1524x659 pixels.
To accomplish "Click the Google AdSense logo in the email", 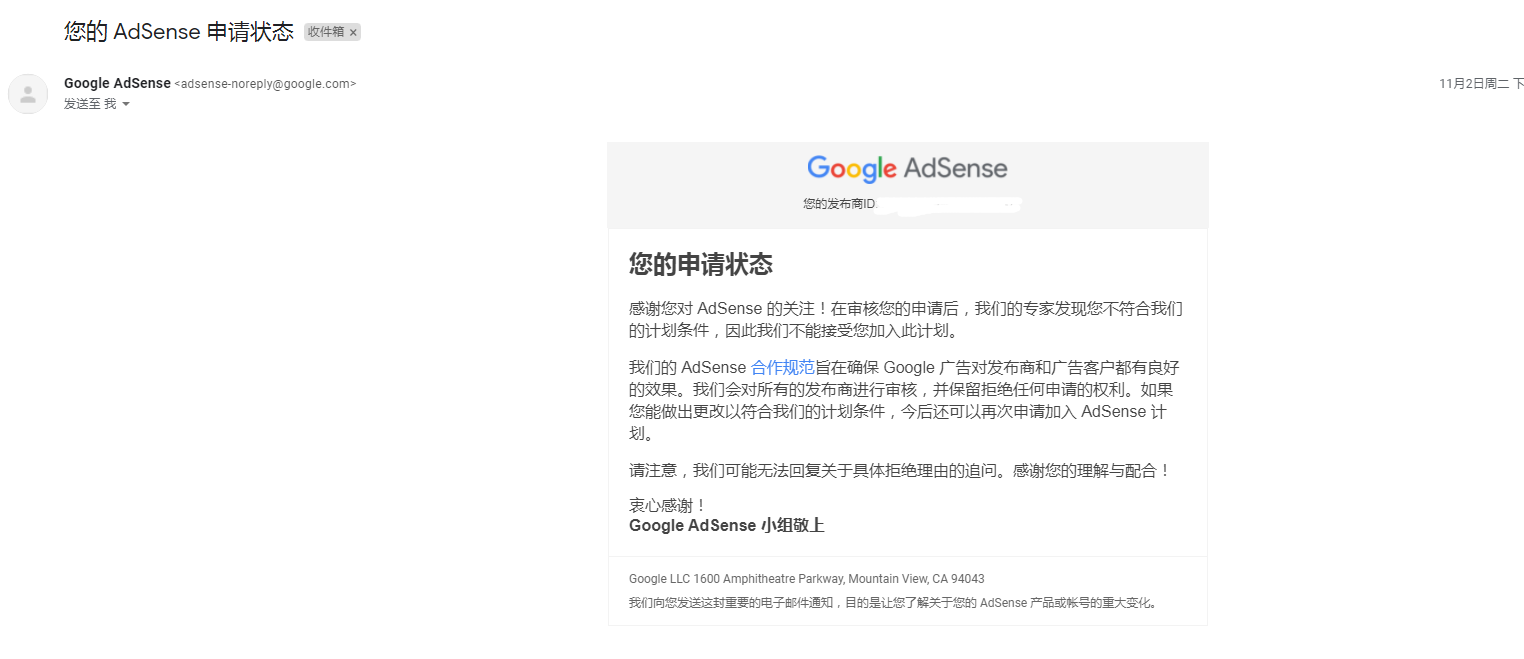I will click(x=906, y=168).
